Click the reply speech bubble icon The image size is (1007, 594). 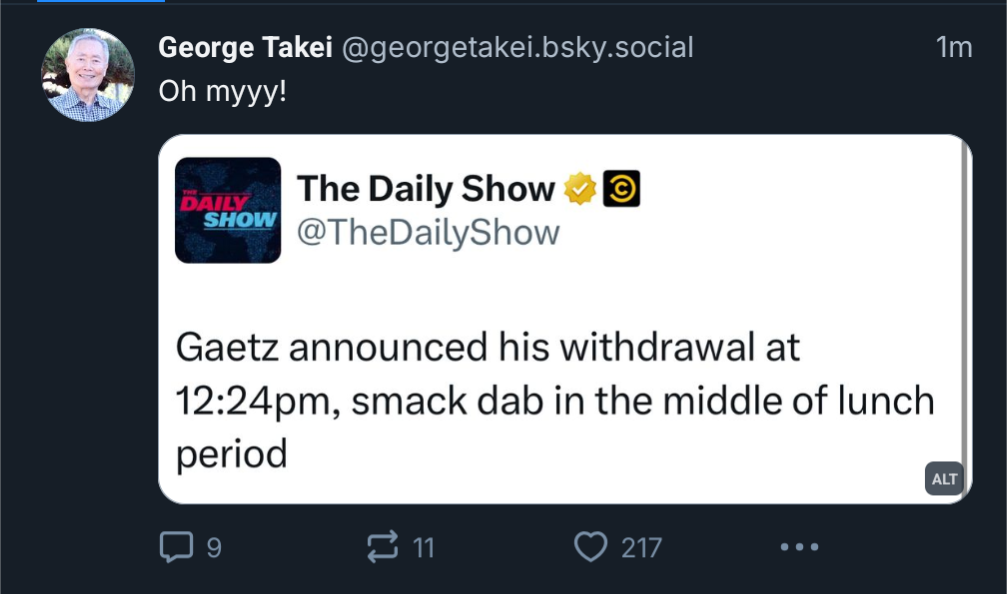point(176,547)
